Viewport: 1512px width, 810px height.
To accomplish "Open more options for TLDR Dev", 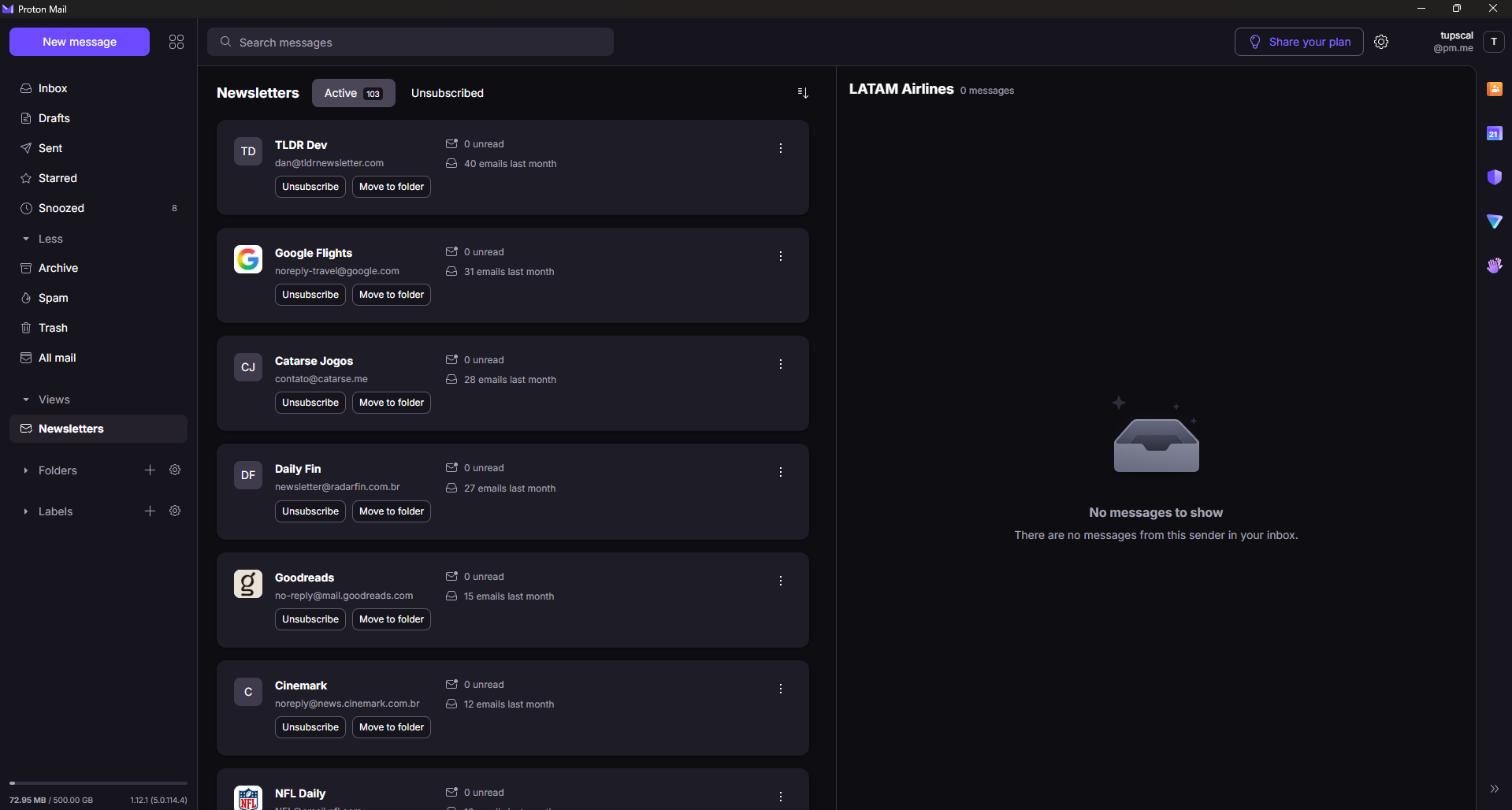I will click(781, 148).
